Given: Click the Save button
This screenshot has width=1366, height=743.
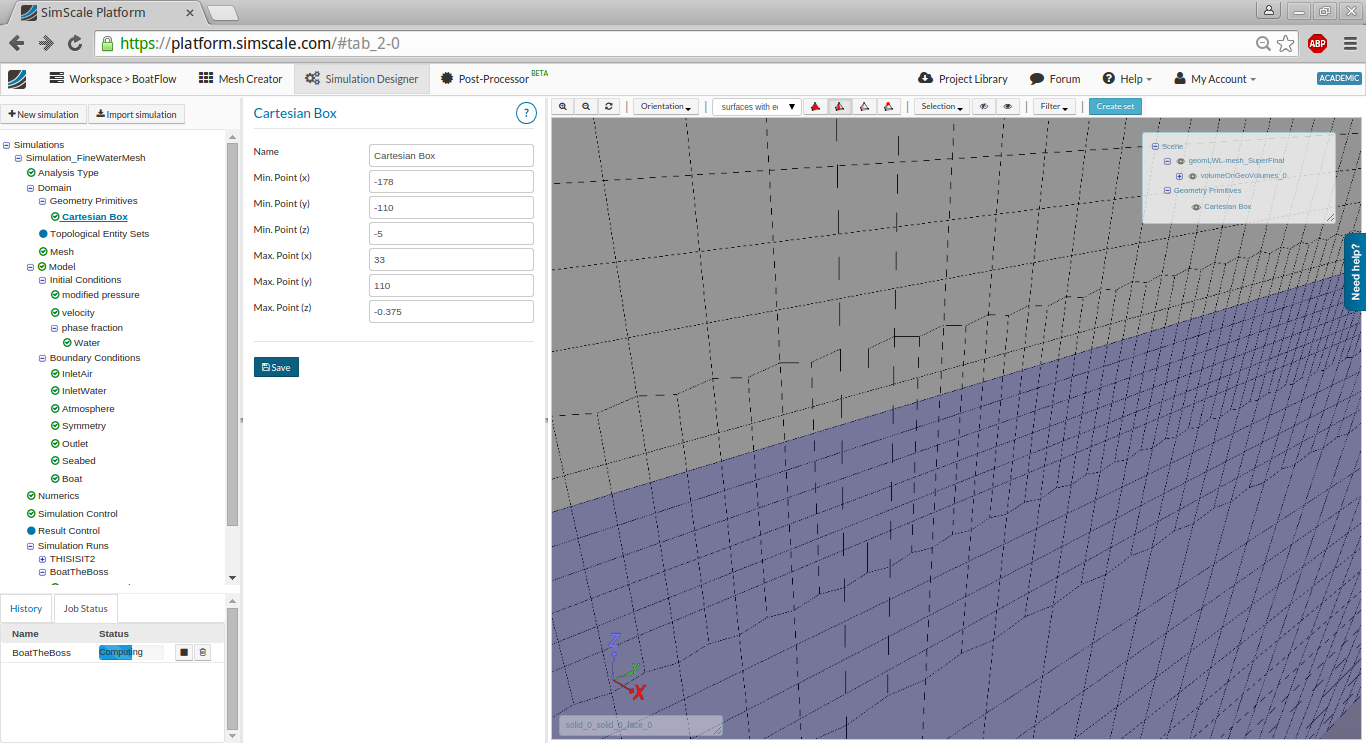Looking at the screenshot, I should point(276,367).
